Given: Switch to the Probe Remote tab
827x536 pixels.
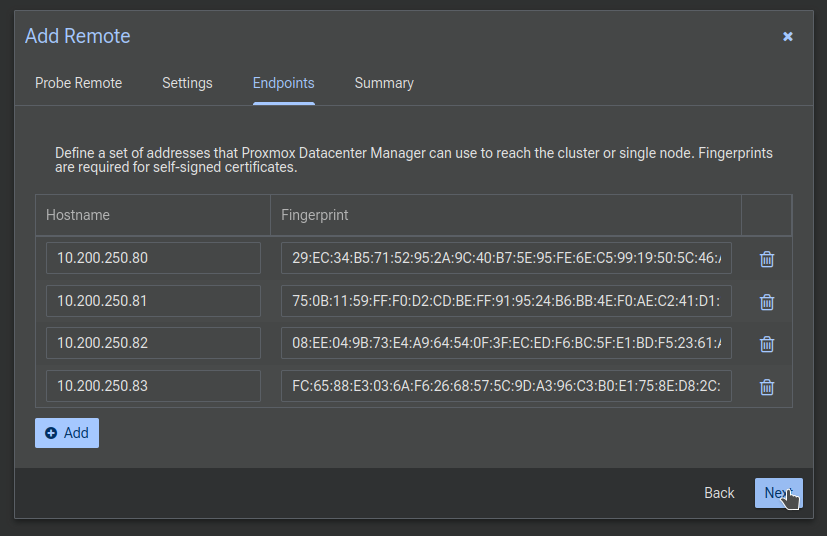Looking at the screenshot, I should 78,83.
